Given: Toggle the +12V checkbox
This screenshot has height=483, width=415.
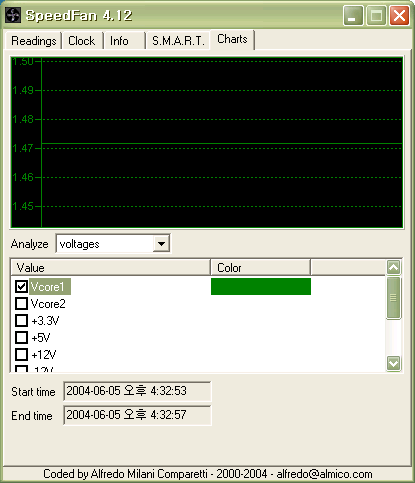Looking at the screenshot, I should [x=21, y=354].
